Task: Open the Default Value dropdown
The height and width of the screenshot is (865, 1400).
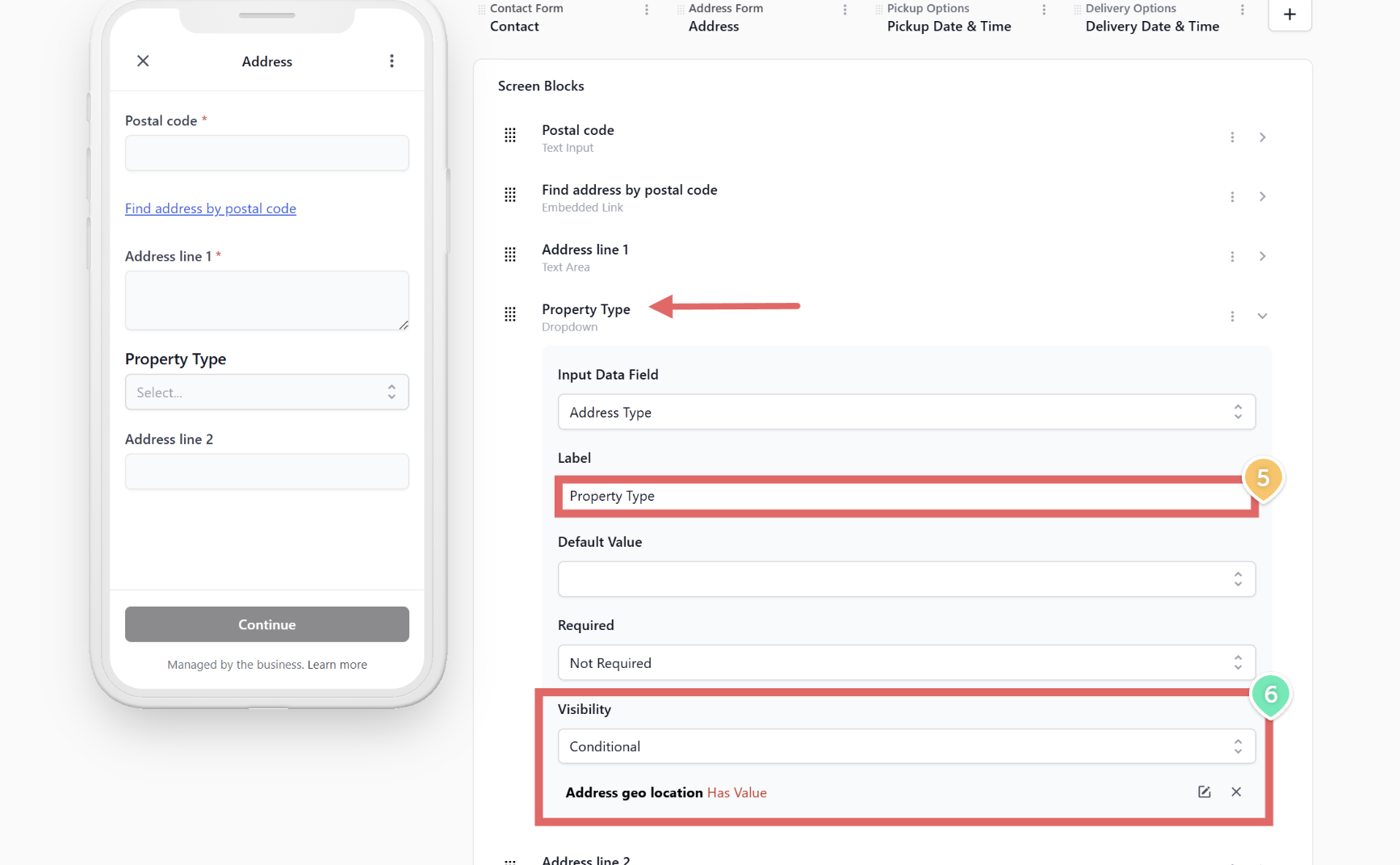Action: click(907, 579)
